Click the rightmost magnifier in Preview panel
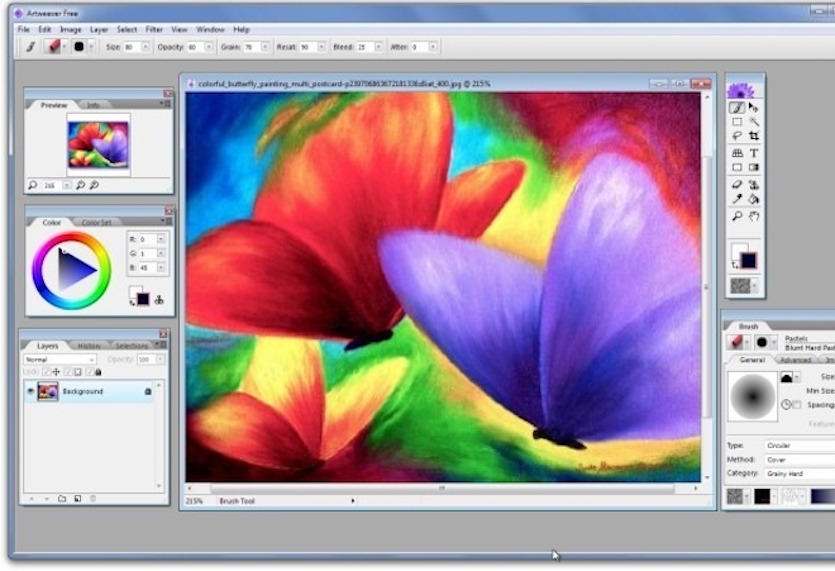 pyautogui.click(x=94, y=185)
